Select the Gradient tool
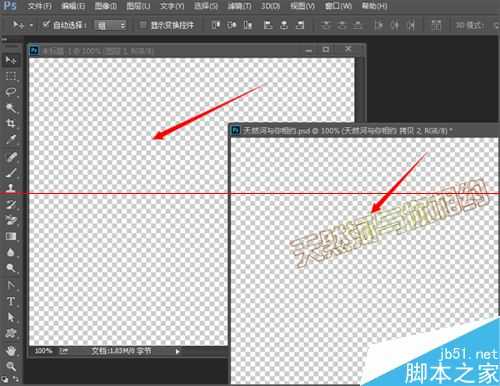The width and height of the screenshot is (500, 386). click(11, 236)
